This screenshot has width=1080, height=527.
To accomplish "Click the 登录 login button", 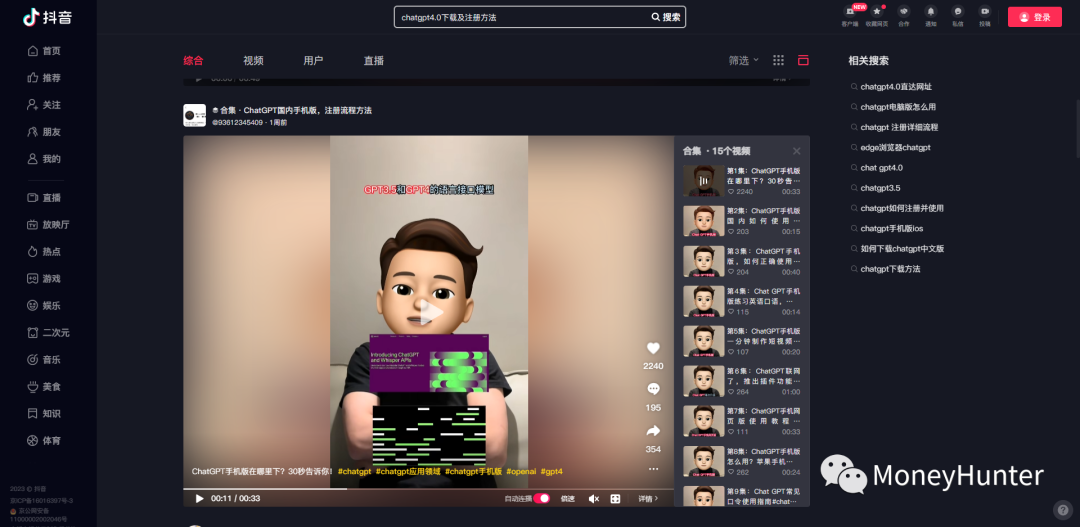I will pyautogui.click(x=1035, y=17).
